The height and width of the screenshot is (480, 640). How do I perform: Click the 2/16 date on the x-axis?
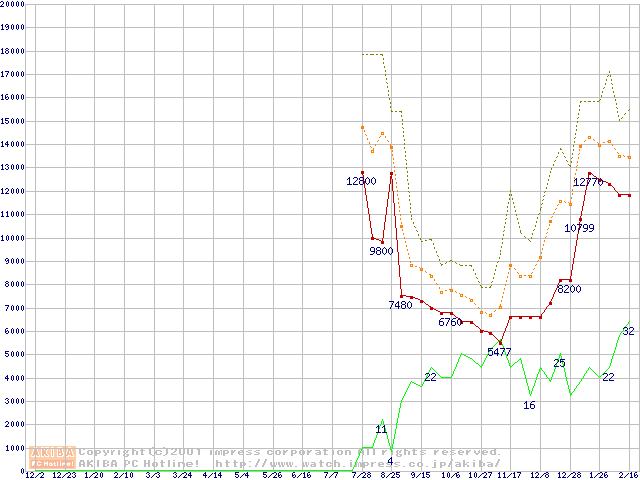(x=628, y=475)
